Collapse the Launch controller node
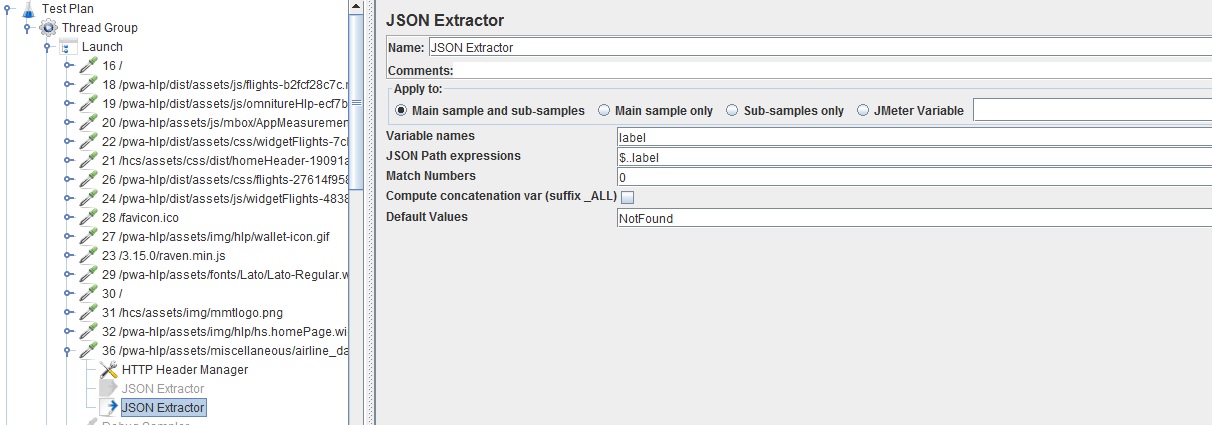 (x=48, y=47)
